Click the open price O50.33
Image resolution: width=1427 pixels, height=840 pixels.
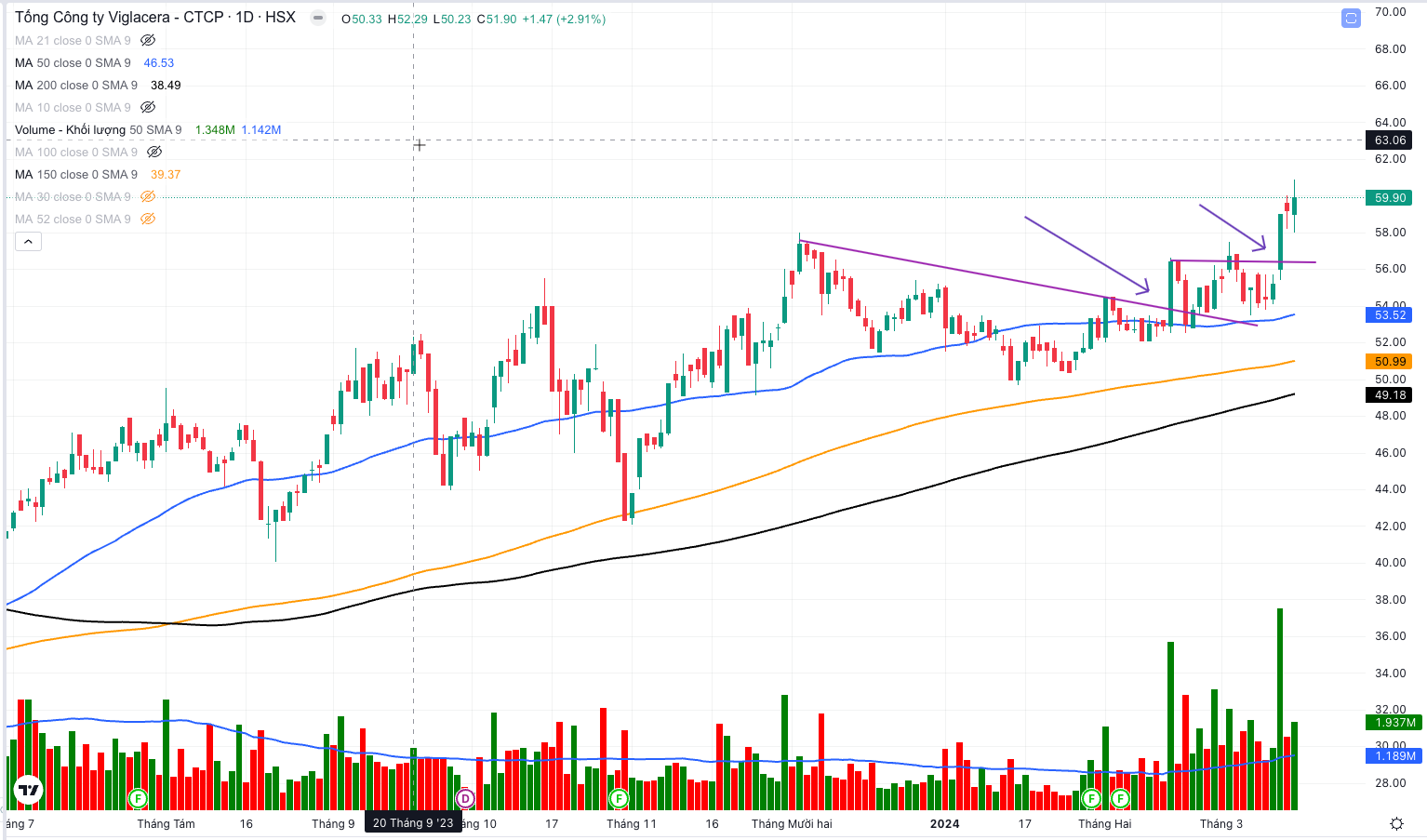pos(362,19)
